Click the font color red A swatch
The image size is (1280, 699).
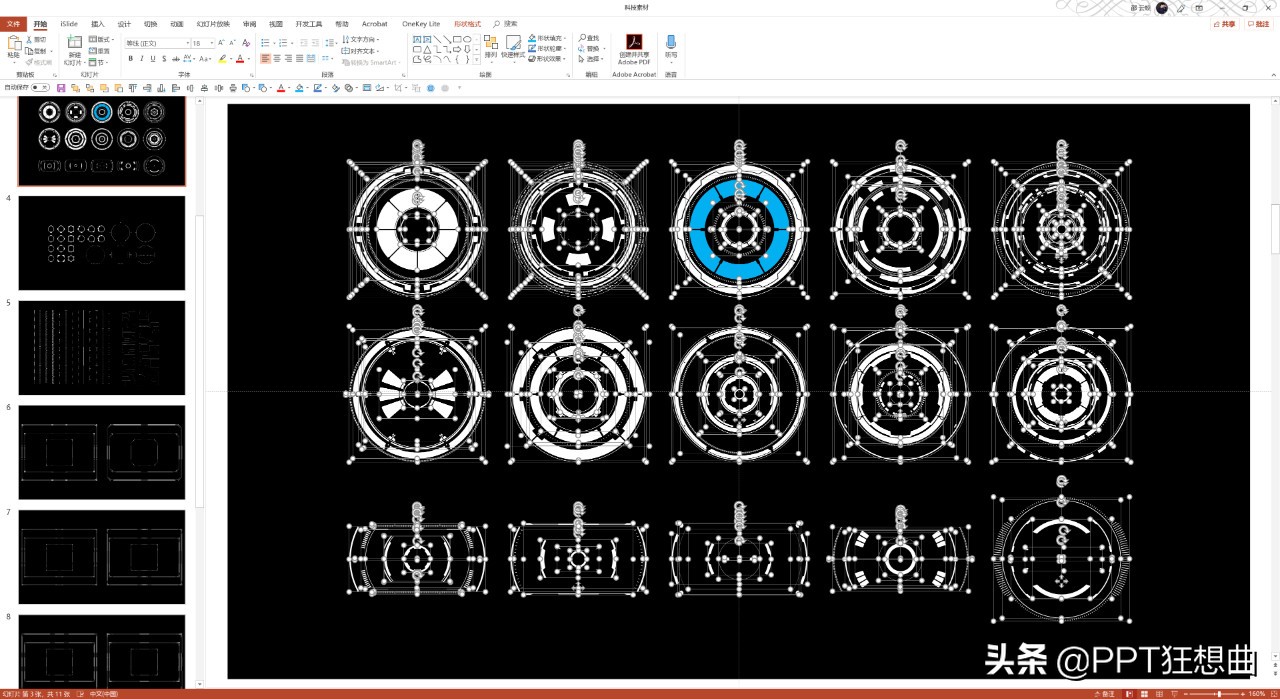[241, 59]
